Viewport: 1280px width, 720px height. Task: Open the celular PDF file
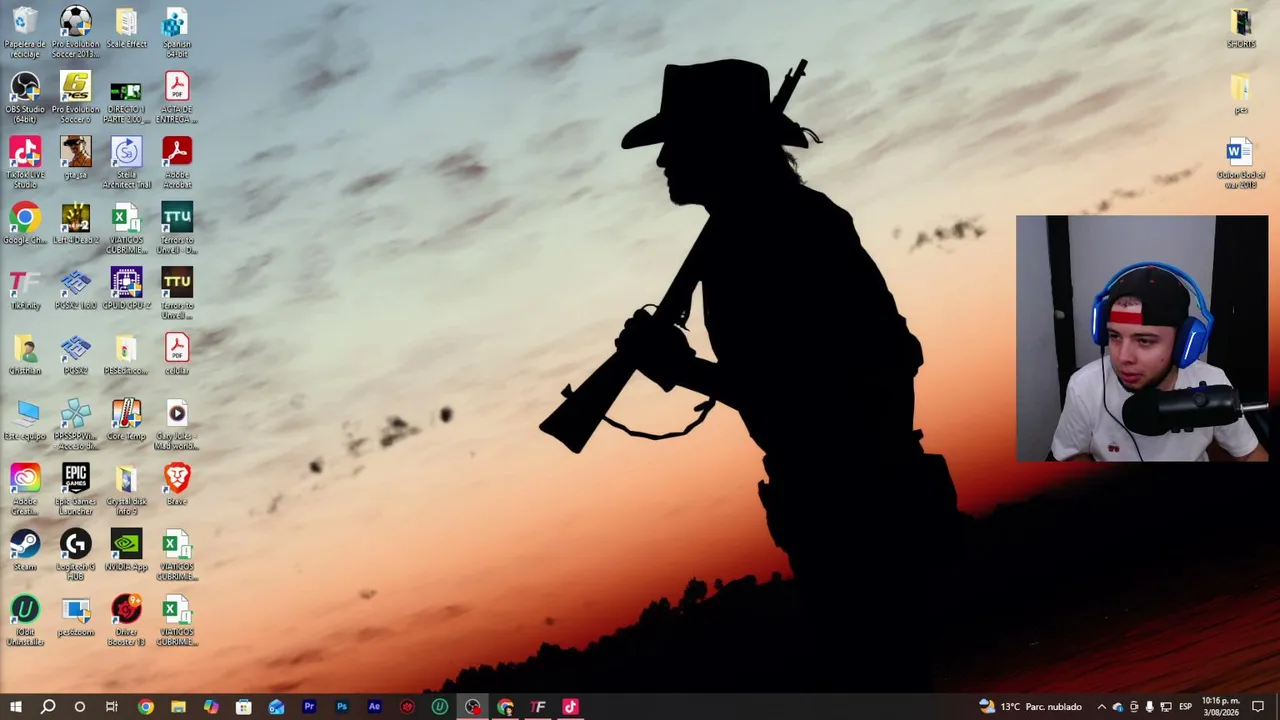(177, 354)
